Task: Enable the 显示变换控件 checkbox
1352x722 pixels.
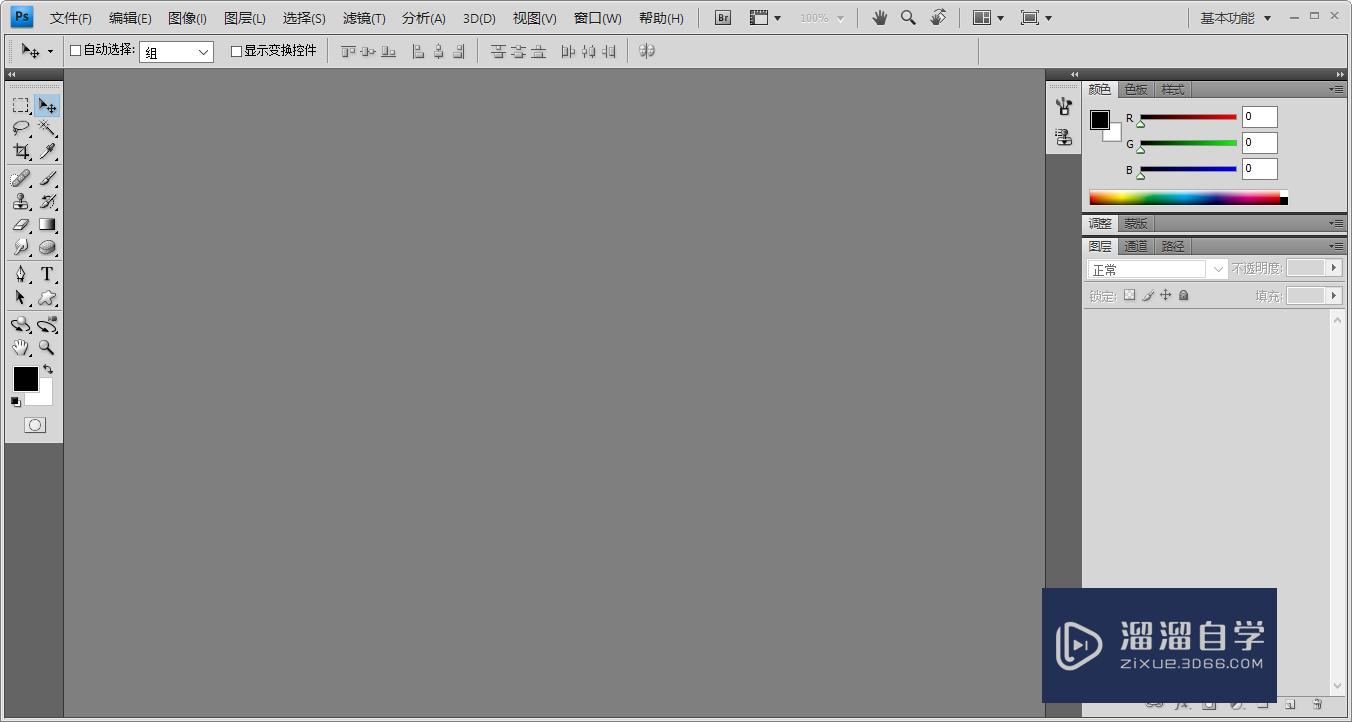Action: (x=236, y=51)
